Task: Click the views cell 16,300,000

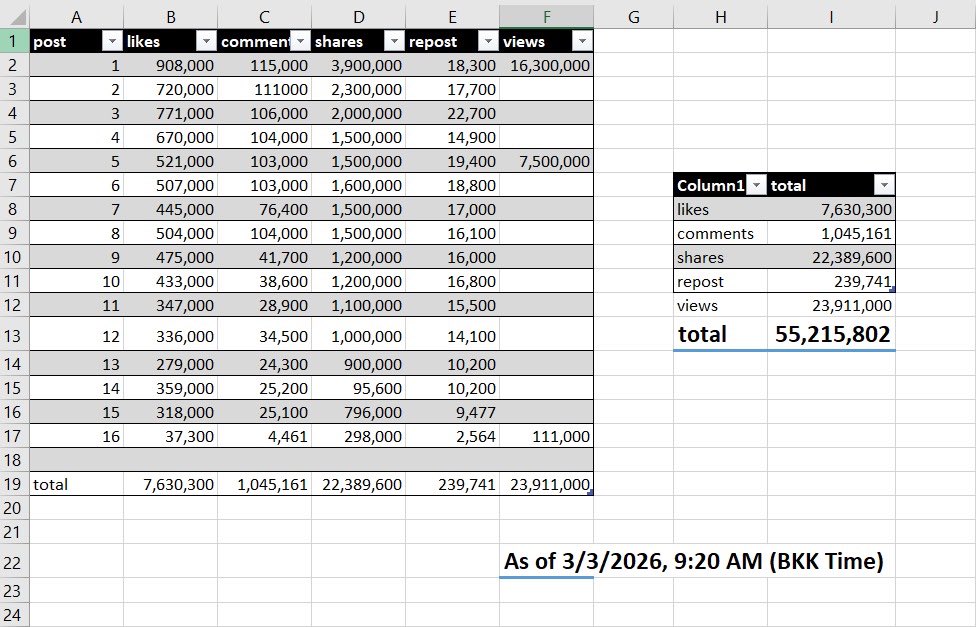Action: 547,65
